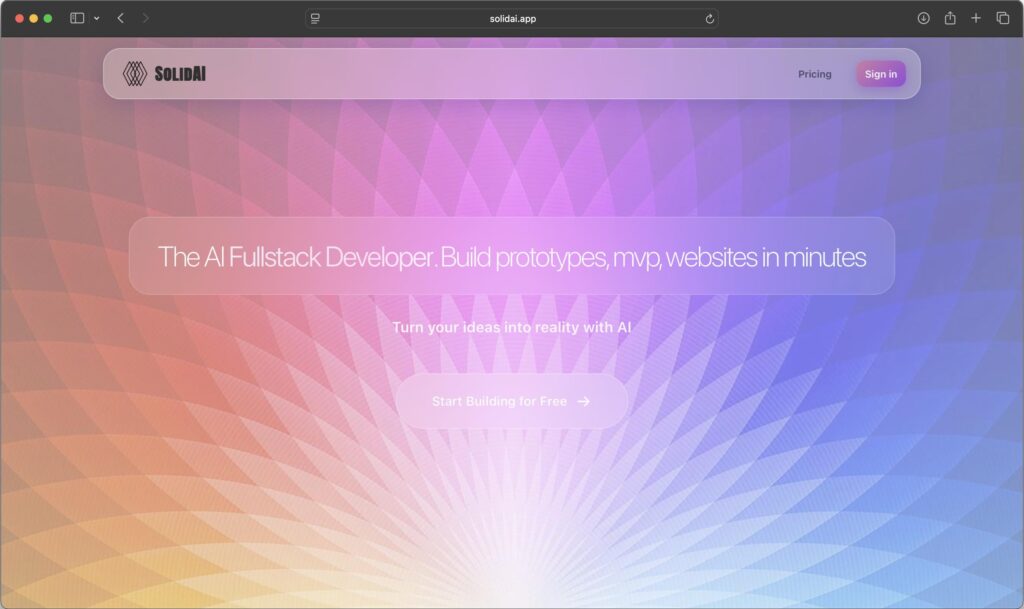Toggle the browser sidebar visibility
Viewport: 1024px width, 609px height.
pos(79,17)
